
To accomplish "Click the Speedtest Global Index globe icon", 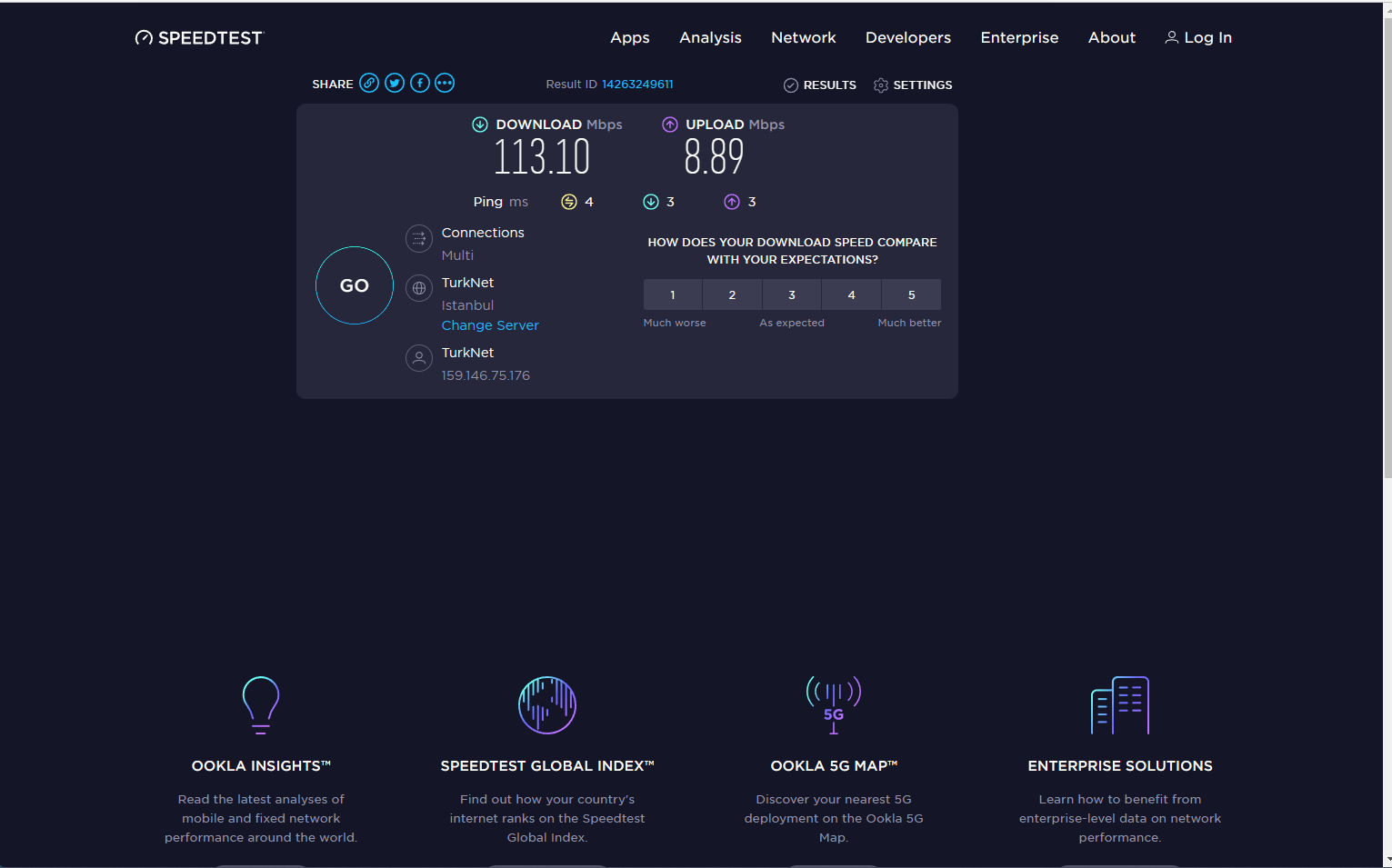I will tap(547, 705).
